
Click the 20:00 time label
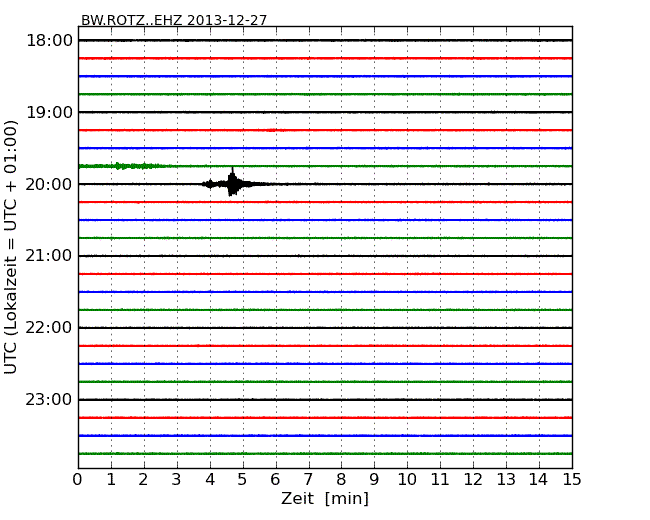(49, 184)
